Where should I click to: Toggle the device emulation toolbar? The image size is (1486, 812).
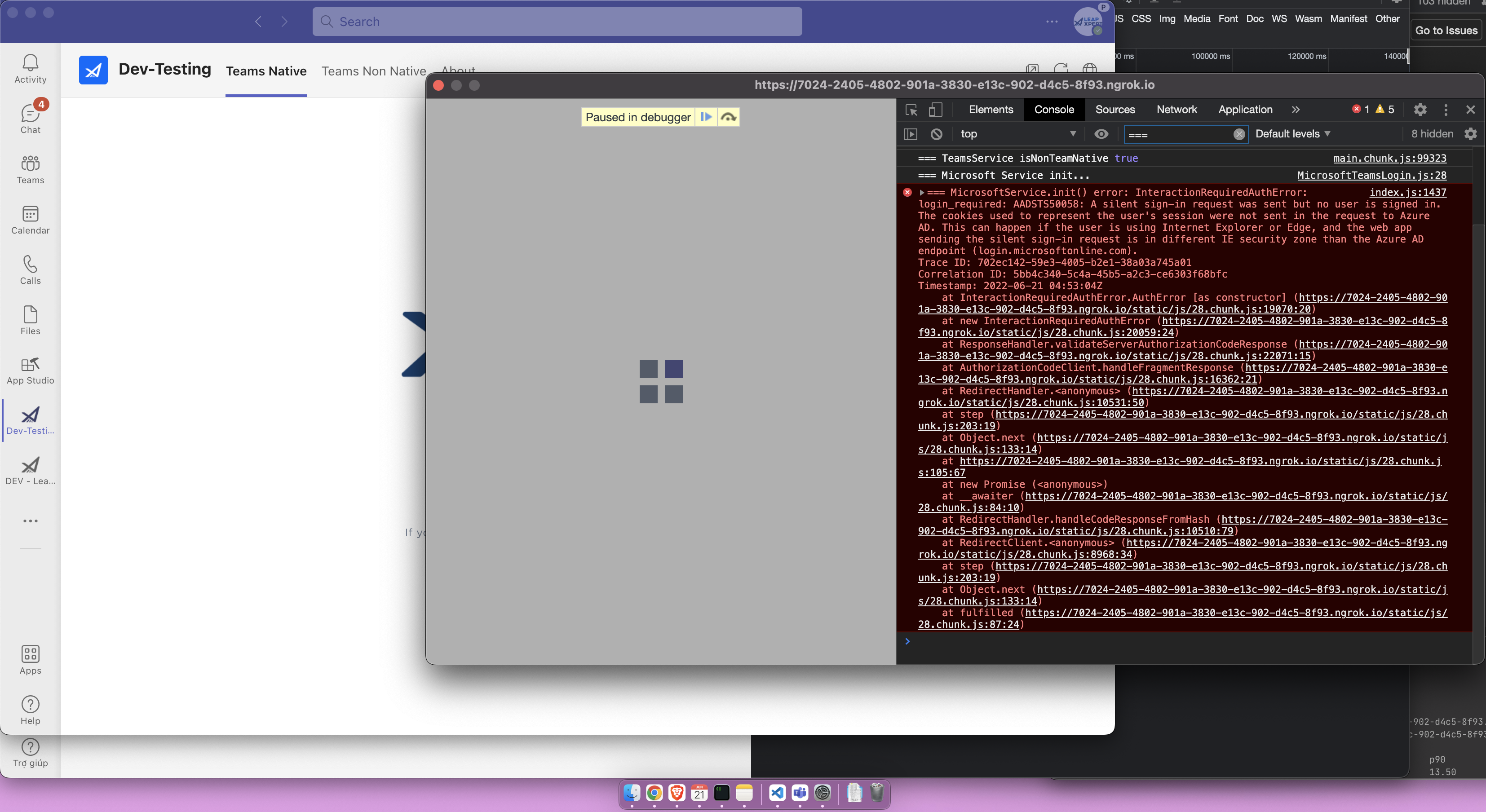[x=935, y=110]
